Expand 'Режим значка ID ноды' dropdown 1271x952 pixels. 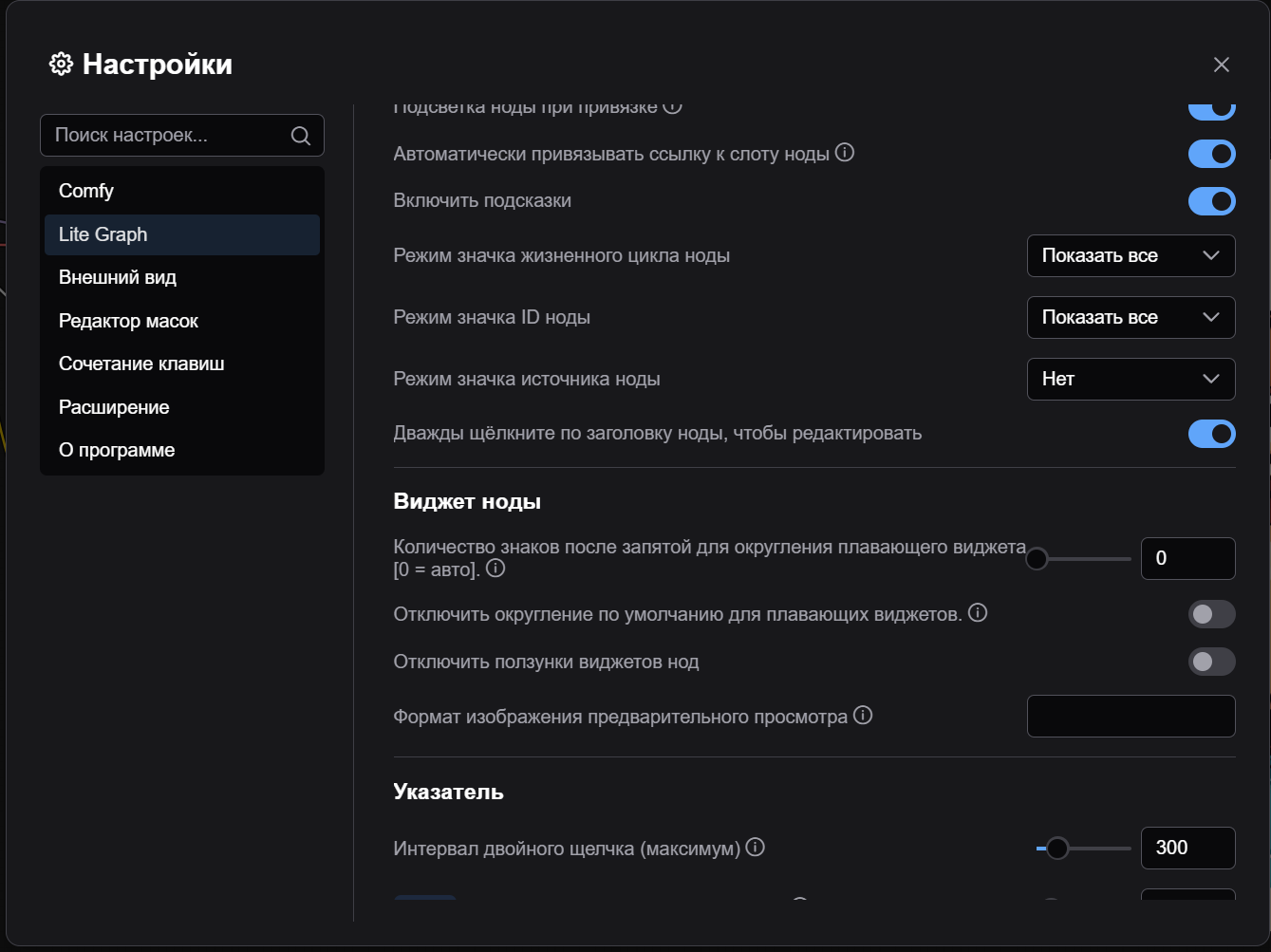[1130, 317]
